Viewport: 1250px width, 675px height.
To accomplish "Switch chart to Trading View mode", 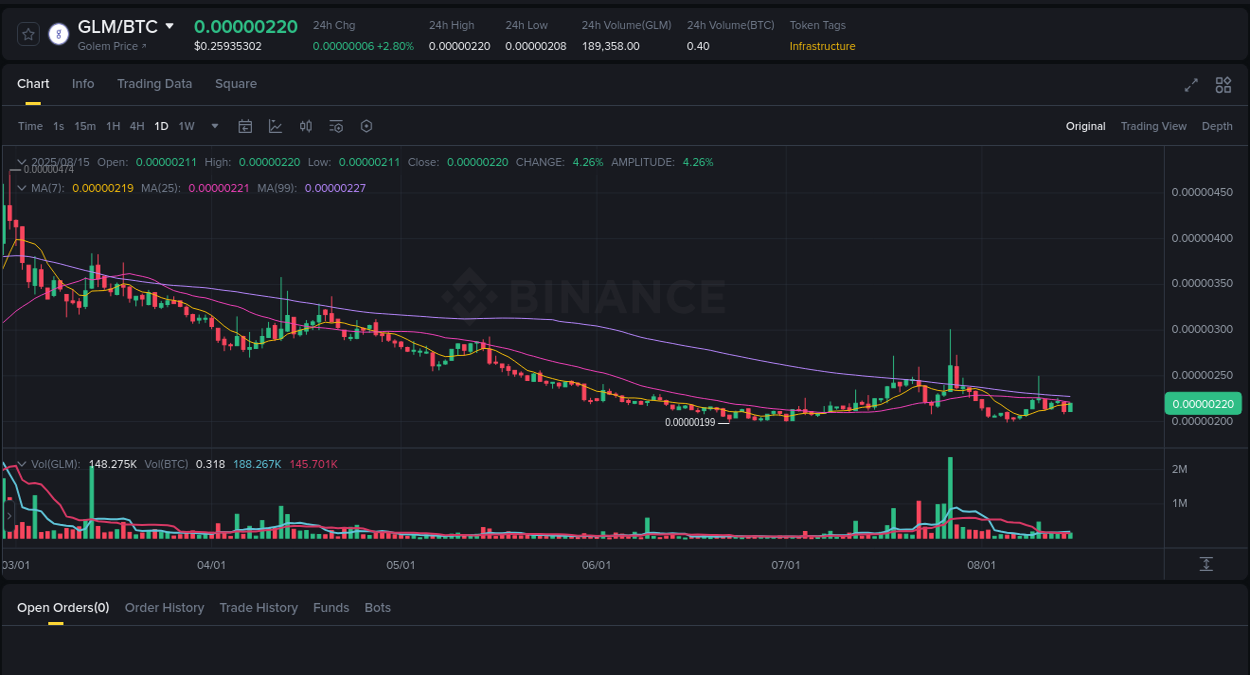I will pyautogui.click(x=1154, y=126).
